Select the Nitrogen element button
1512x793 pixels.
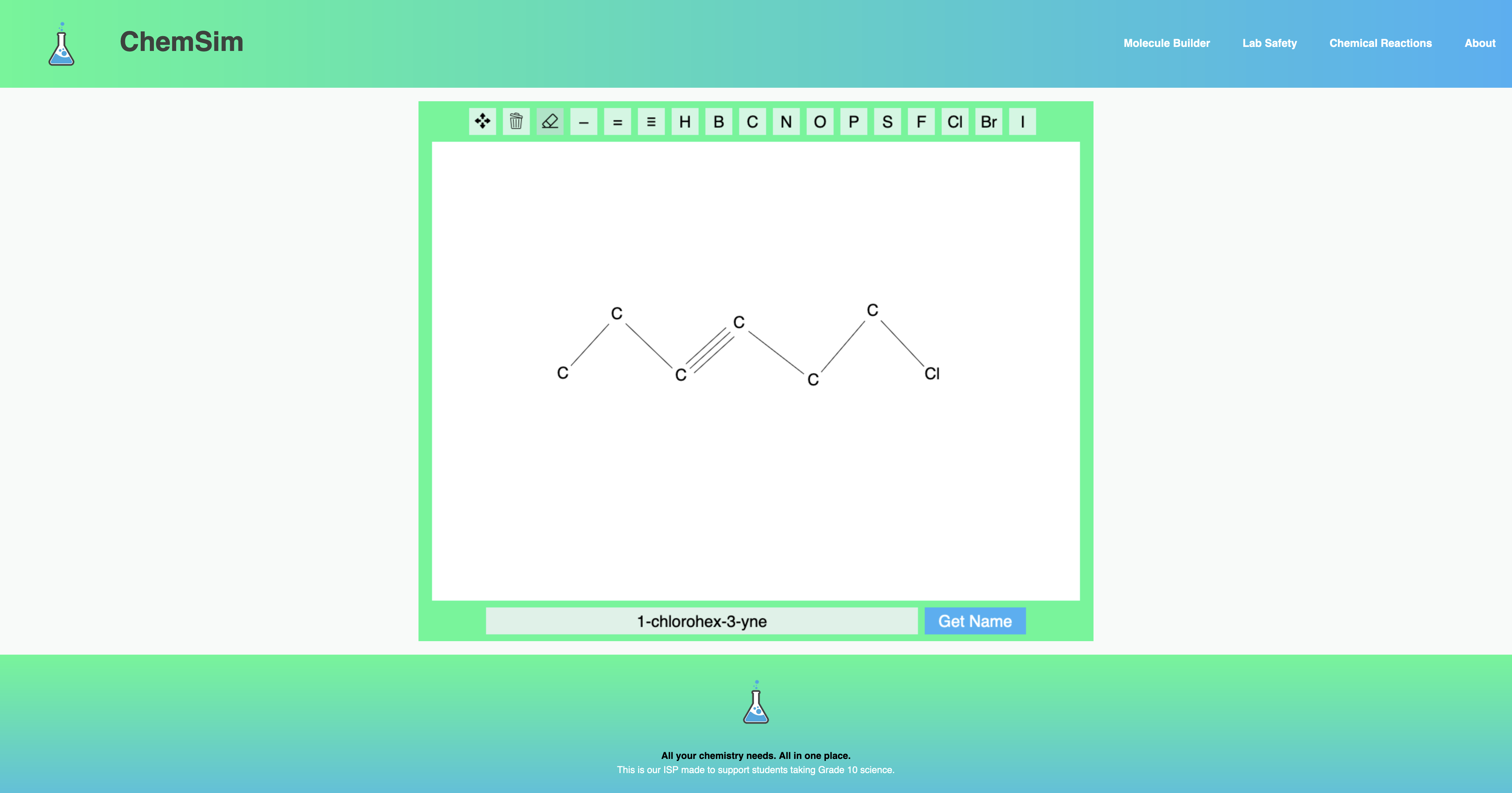pyautogui.click(x=786, y=121)
